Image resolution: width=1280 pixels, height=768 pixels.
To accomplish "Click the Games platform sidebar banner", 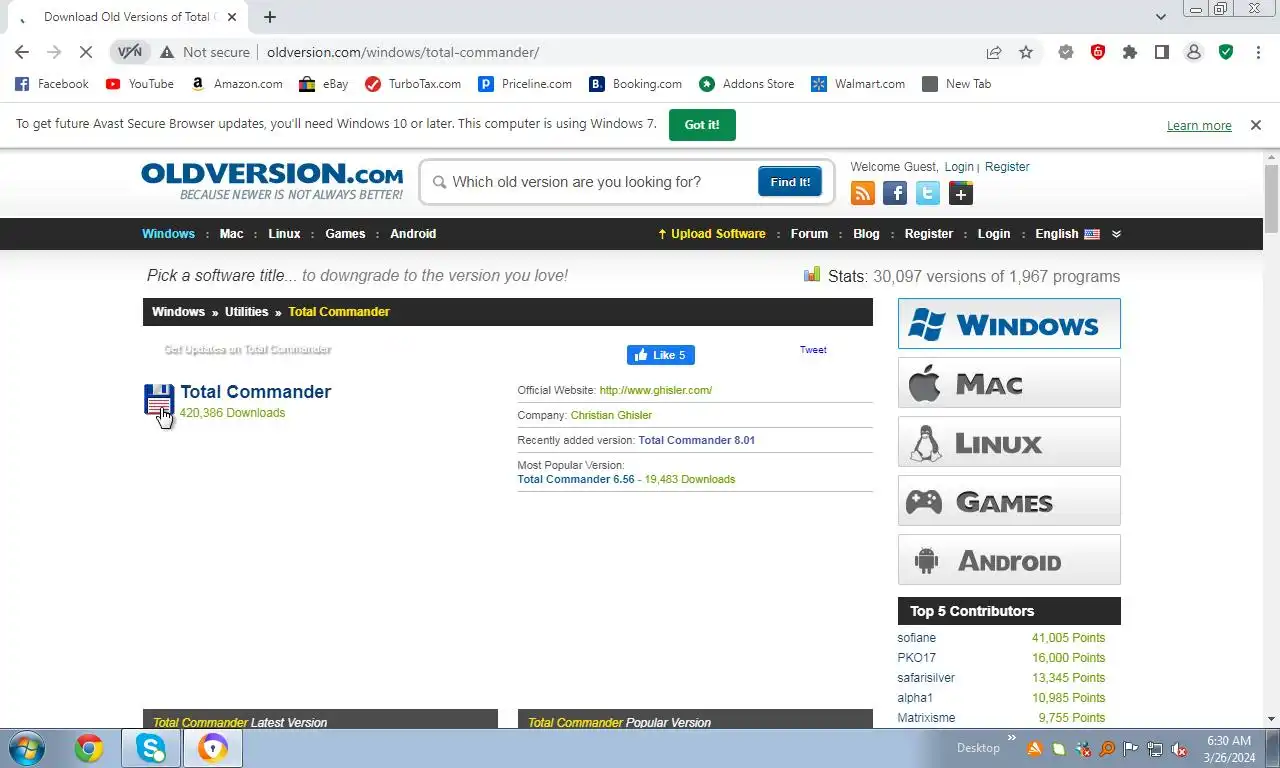I will tap(1009, 501).
